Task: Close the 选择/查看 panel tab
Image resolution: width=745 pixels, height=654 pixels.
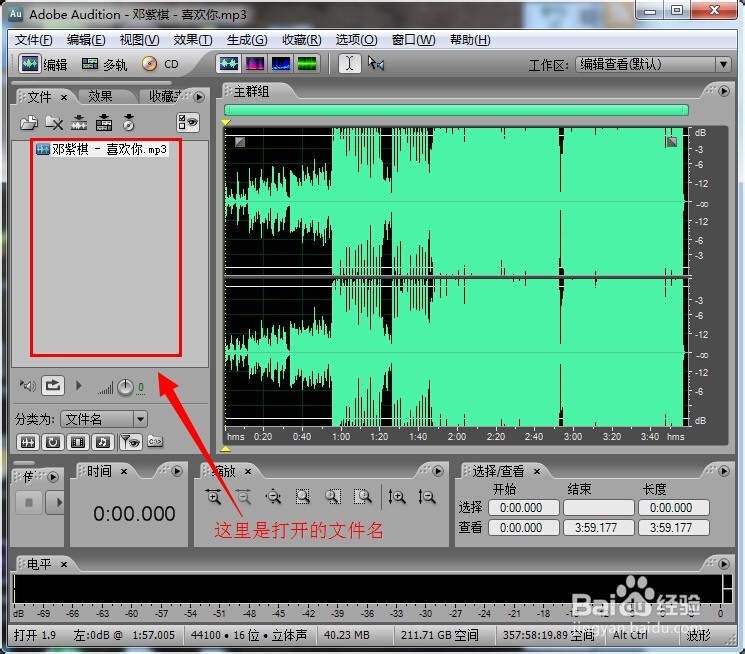Action: [537, 471]
